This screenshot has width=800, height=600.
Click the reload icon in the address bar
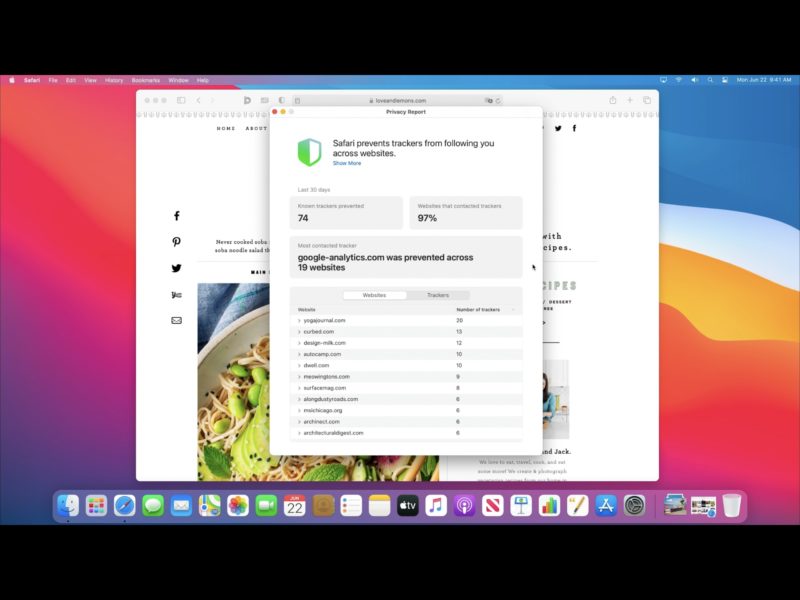click(x=498, y=101)
